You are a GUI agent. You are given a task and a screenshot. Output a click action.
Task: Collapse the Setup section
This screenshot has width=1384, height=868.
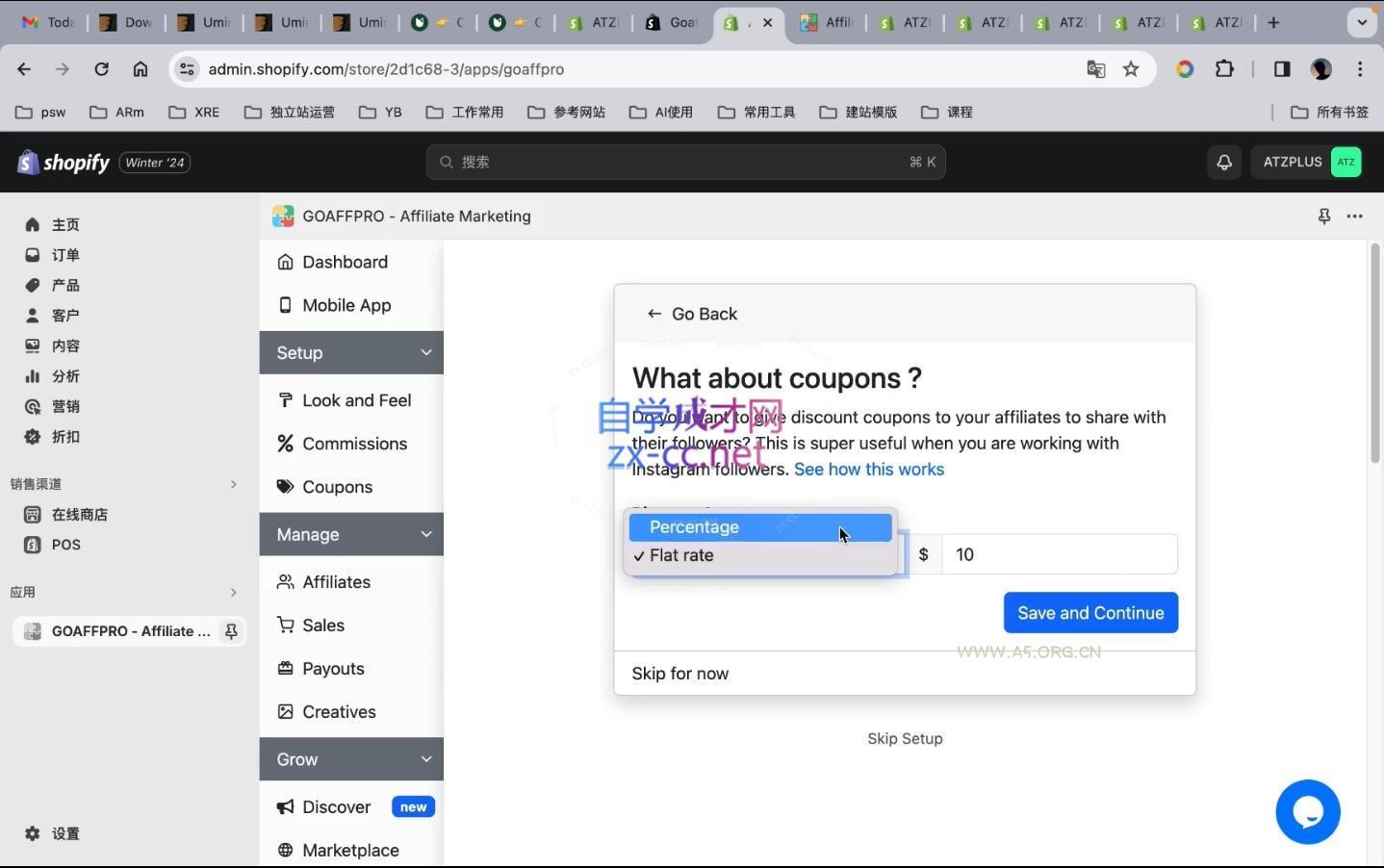coord(425,353)
